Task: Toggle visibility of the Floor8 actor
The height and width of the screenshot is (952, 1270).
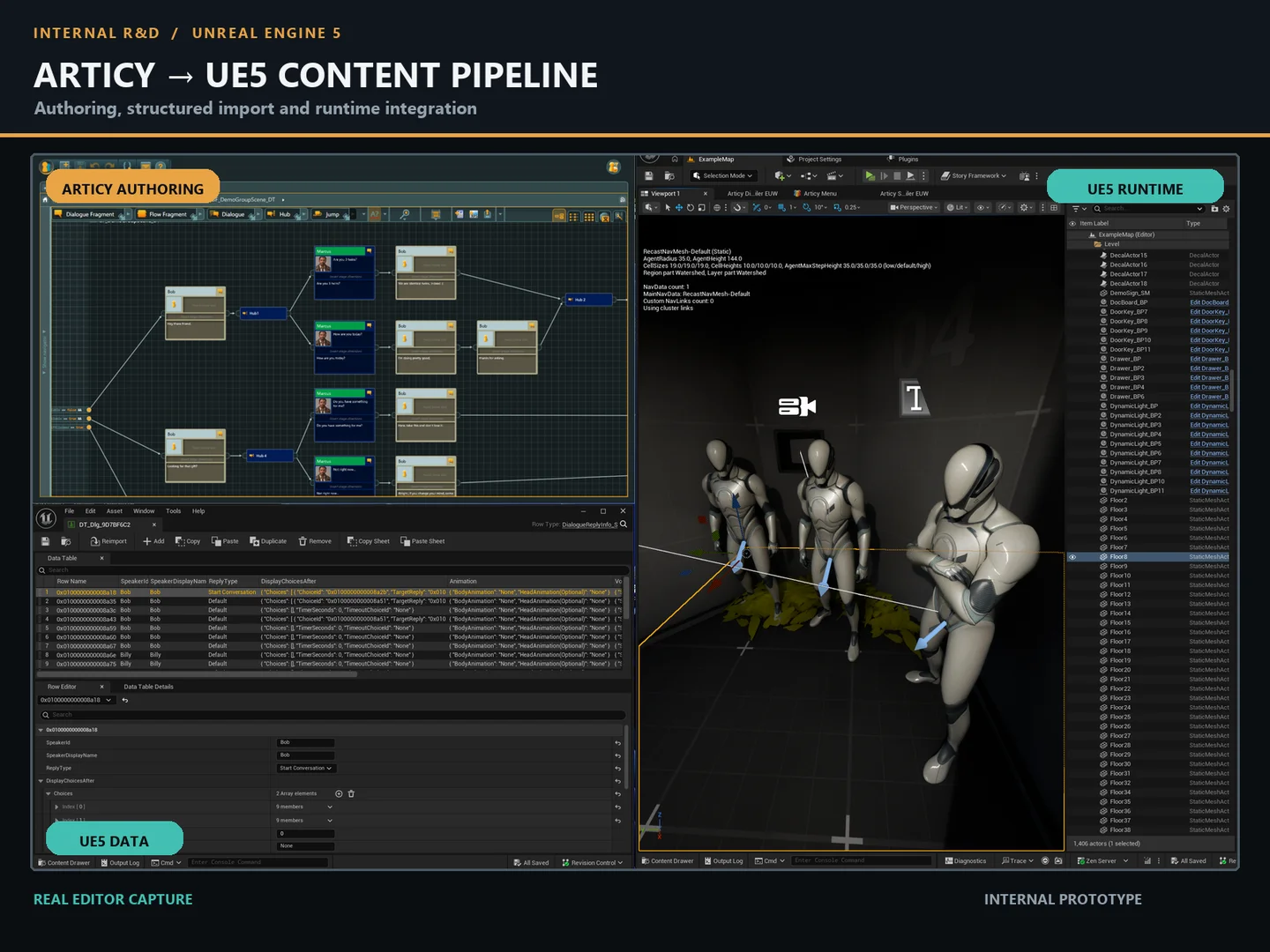Action: pyautogui.click(x=1072, y=557)
